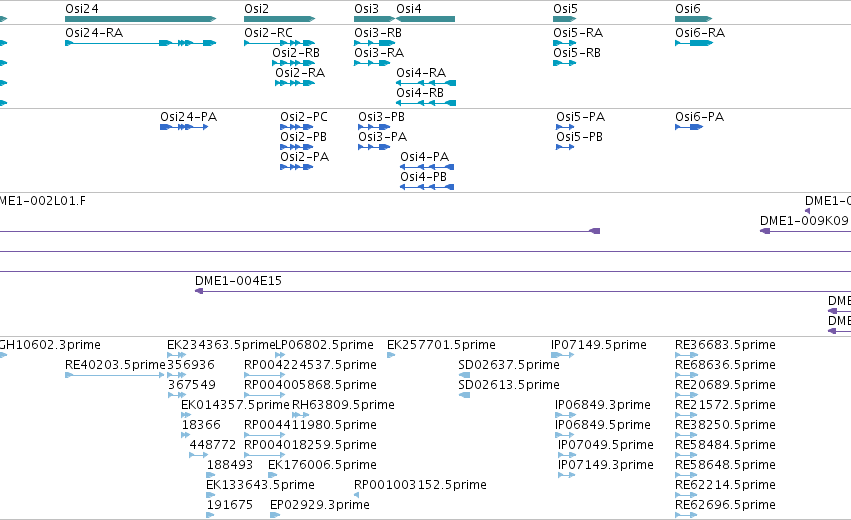Viewport: 851px width, 520px height.
Task: Click protein Osi4-PB
Action: (423, 177)
